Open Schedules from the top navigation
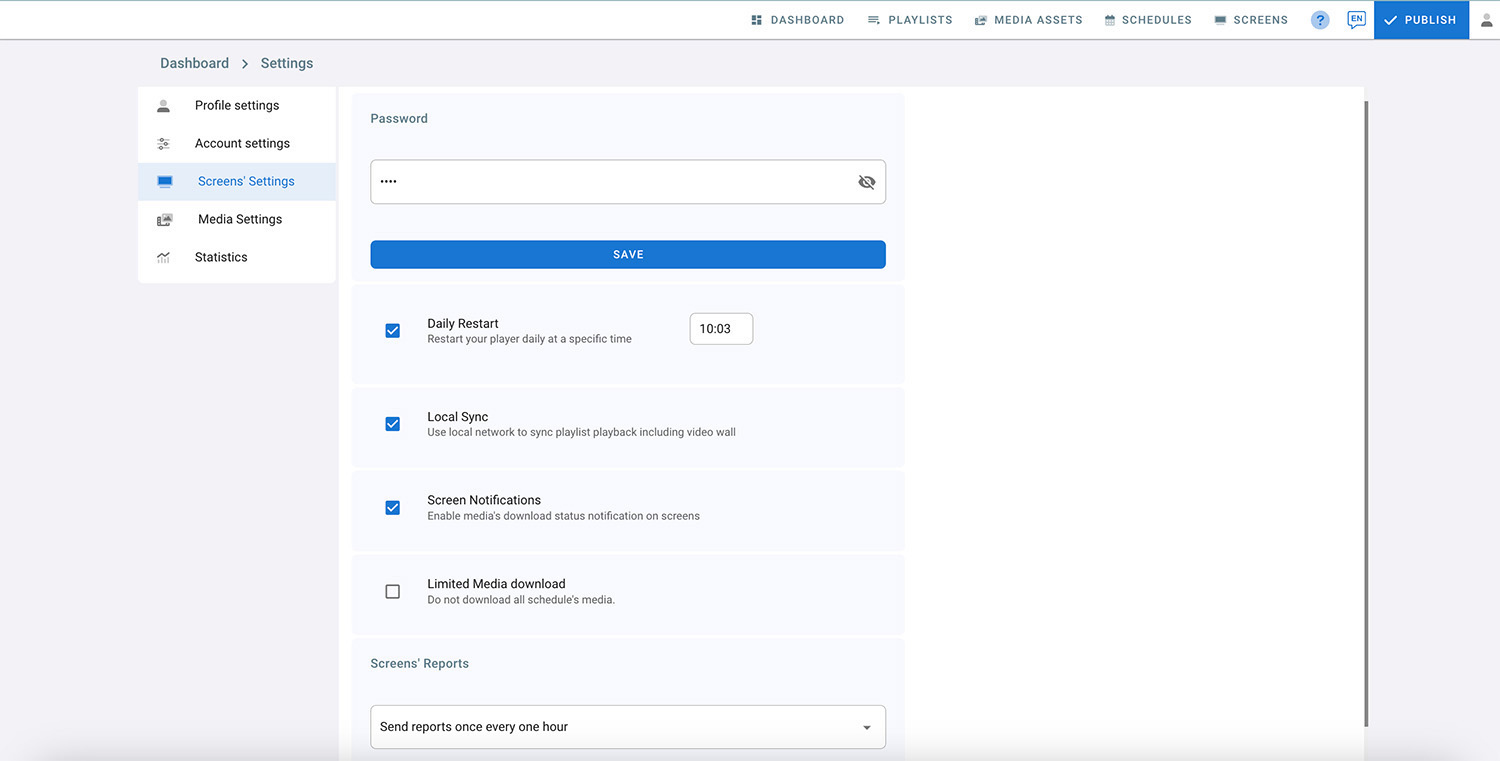Viewport: 1500px width, 761px height. (1148, 20)
